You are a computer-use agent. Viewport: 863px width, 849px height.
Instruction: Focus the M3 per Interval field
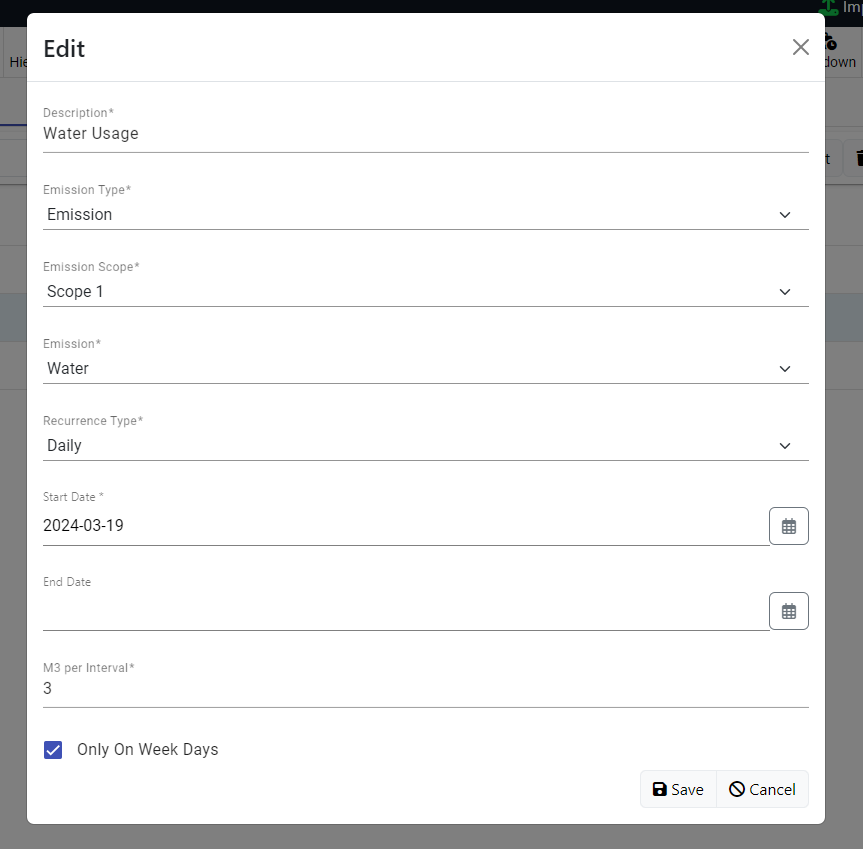click(x=425, y=688)
